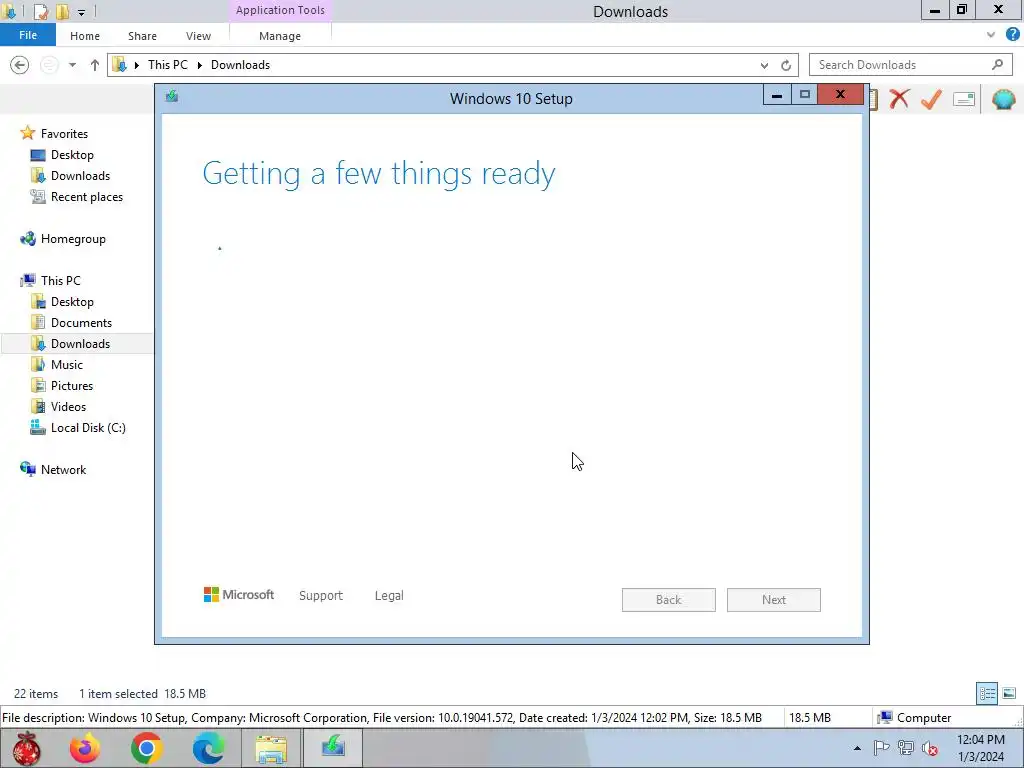Select Homegroup in navigation pane
Image resolution: width=1024 pixels, height=768 pixels.
tap(73, 239)
